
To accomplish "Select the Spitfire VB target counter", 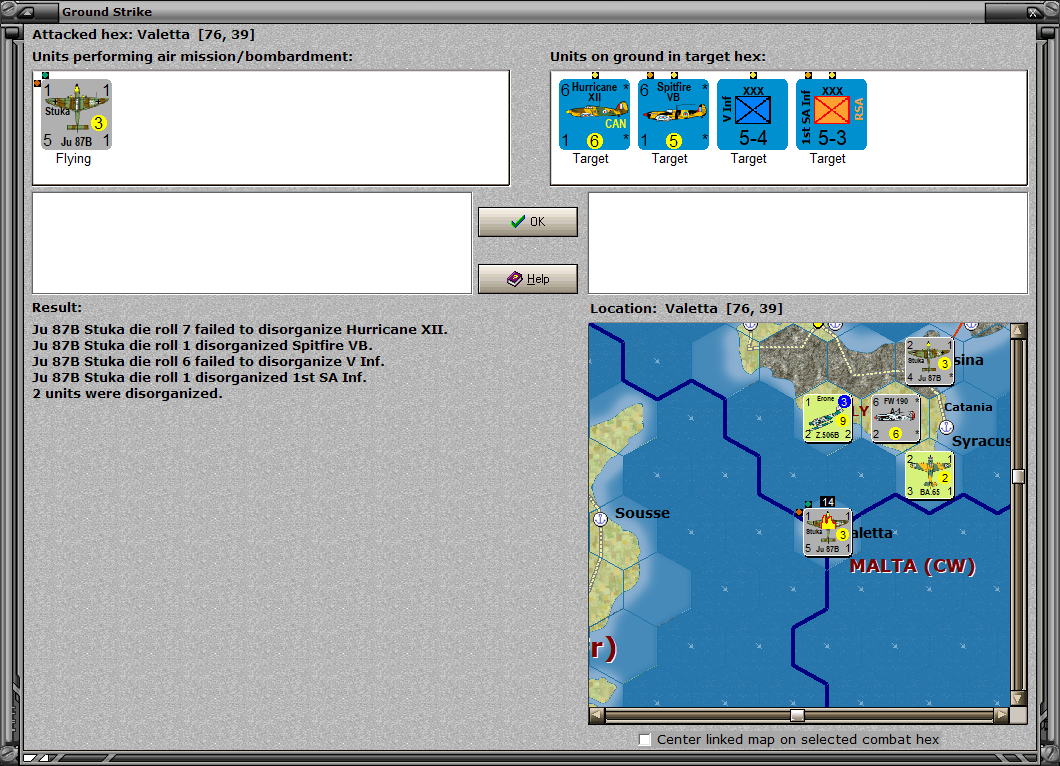I will click(x=673, y=114).
